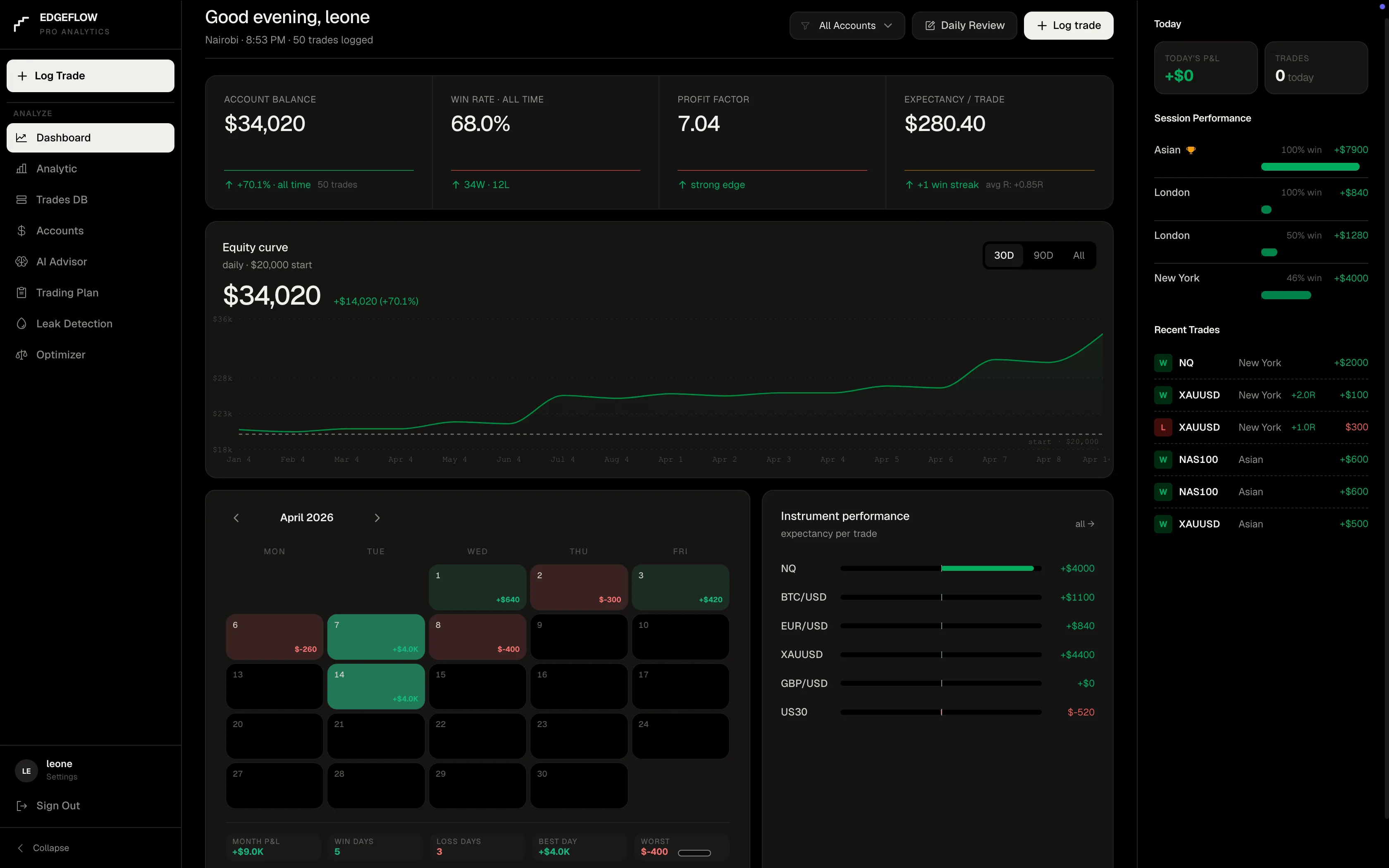Click the XAUUSD Asian +$500 trade
Image resolution: width=1389 pixels, height=868 pixels.
1261,524
